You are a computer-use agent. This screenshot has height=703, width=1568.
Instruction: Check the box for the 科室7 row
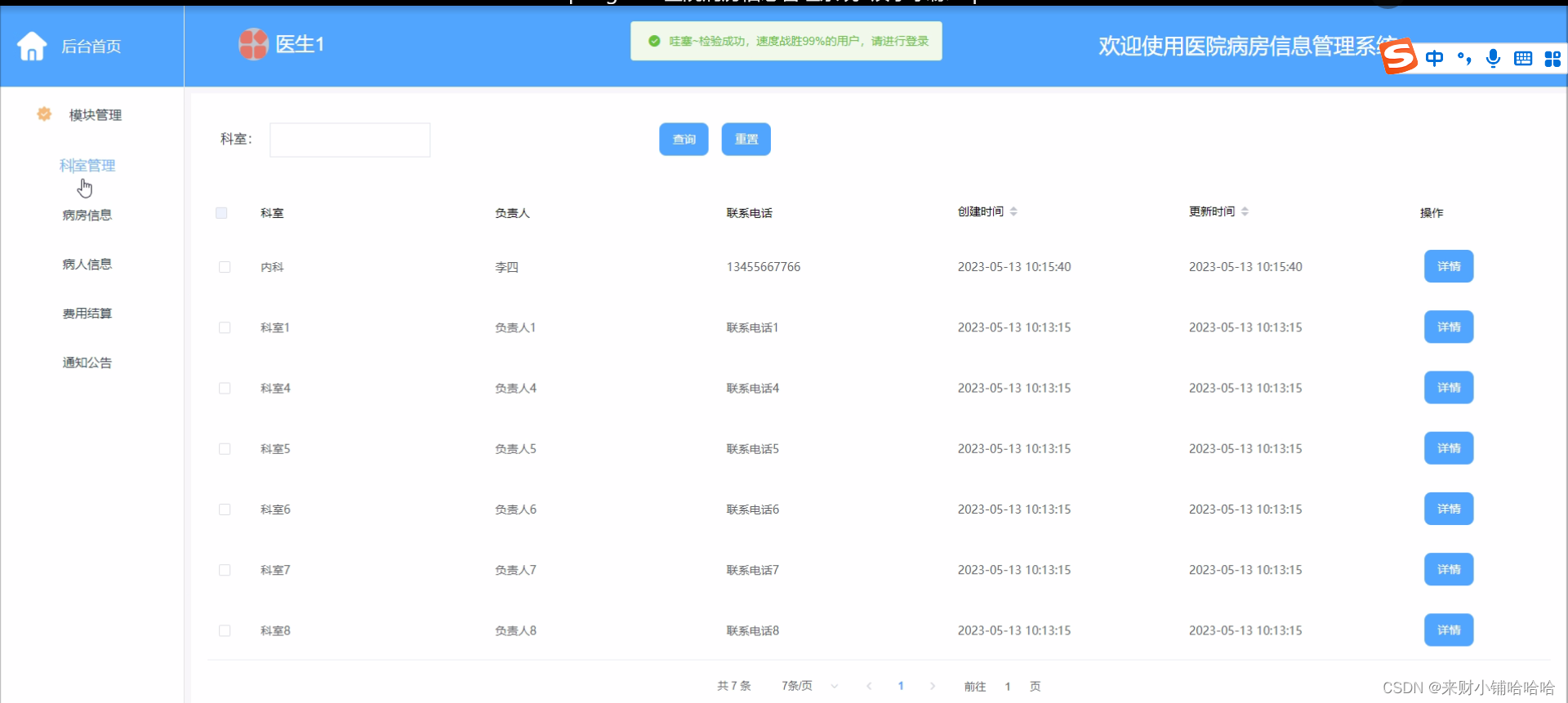pos(225,570)
